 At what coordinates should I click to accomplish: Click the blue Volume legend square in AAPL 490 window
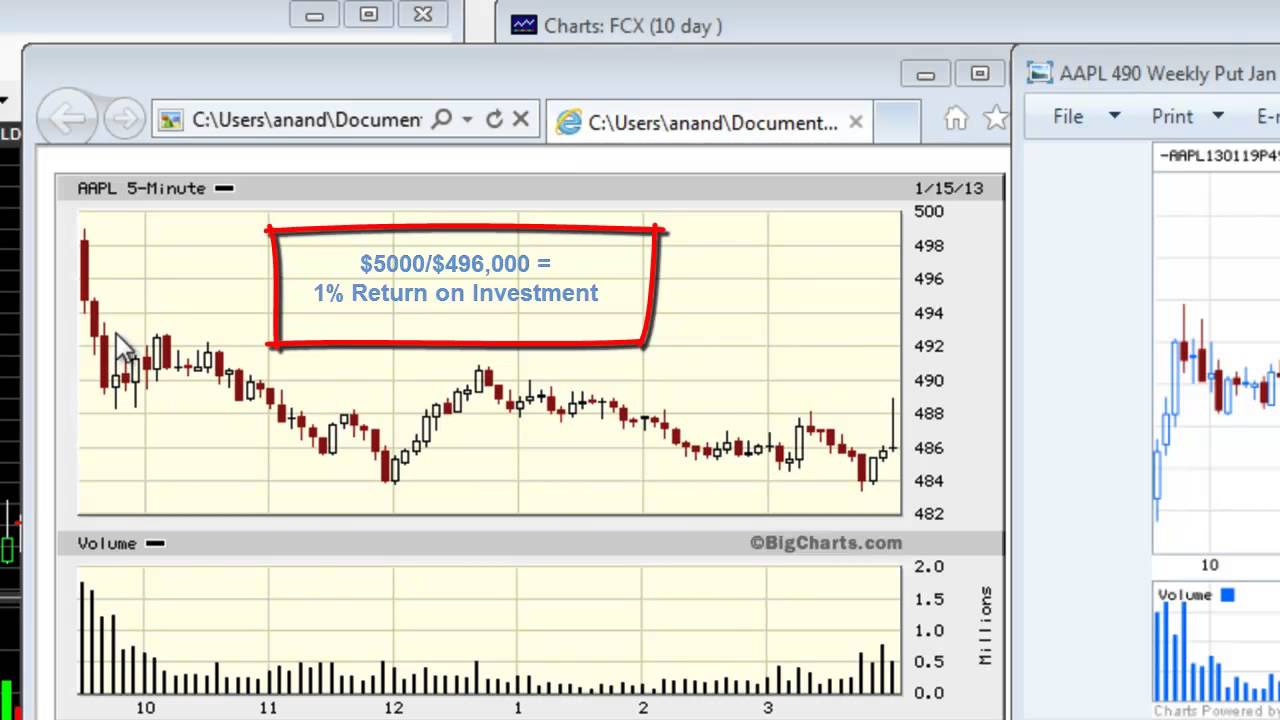click(1228, 595)
